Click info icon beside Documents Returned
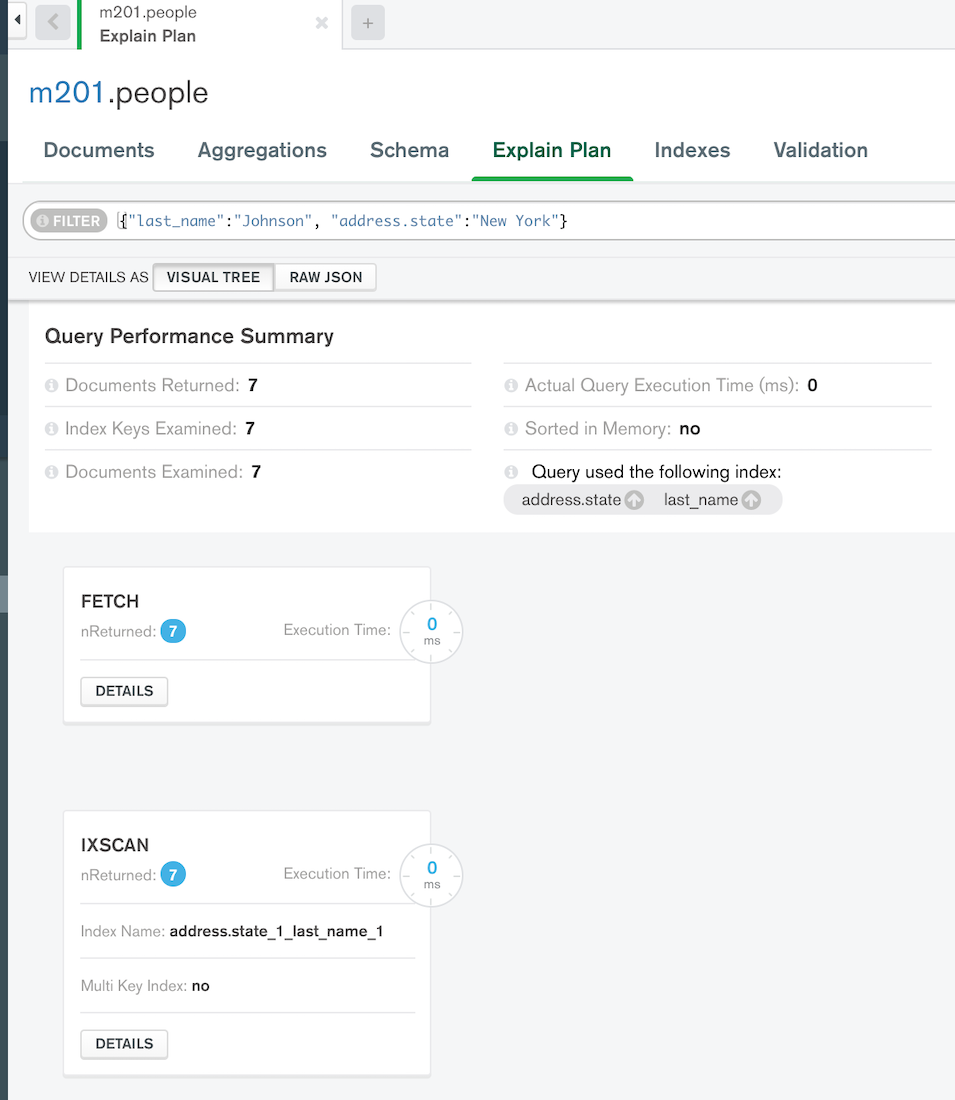 point(51,385)
